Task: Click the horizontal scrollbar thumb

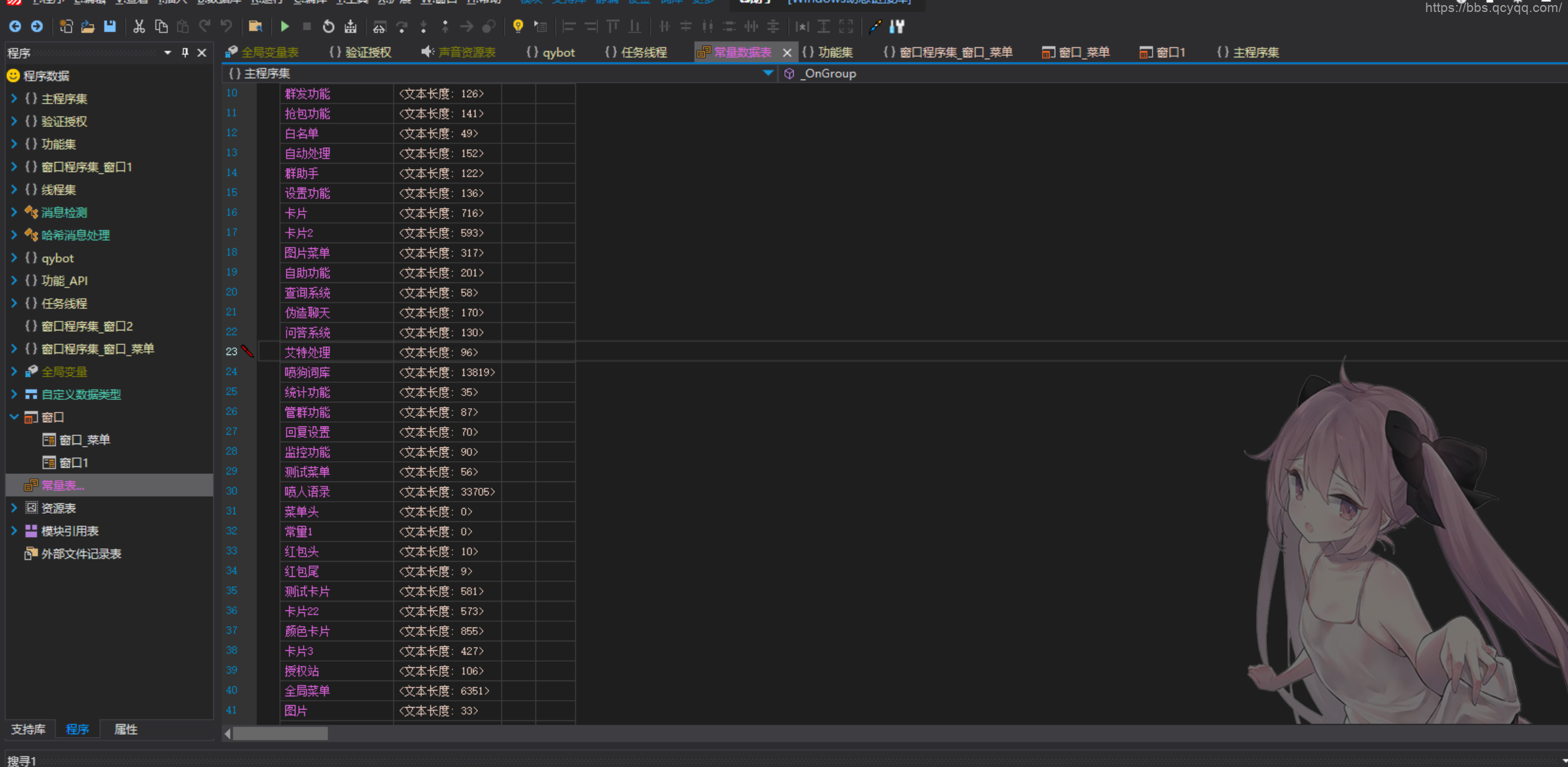Action: (x=280, y=734)
